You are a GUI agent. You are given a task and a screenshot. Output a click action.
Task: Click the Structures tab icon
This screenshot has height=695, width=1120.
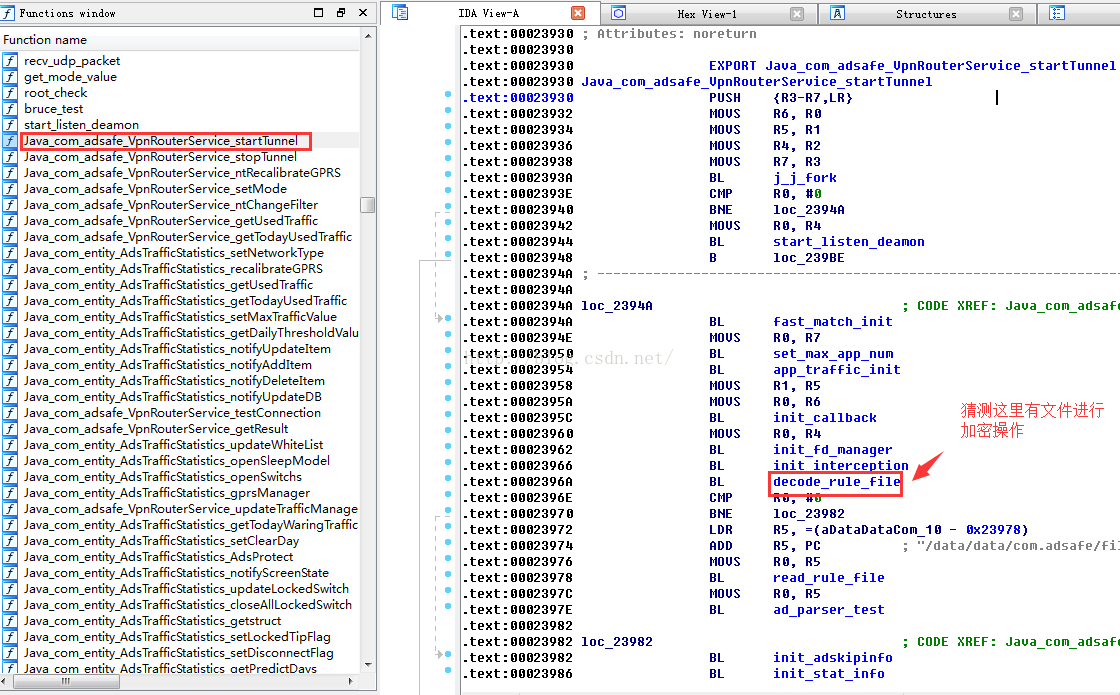(x=838, y=13)
